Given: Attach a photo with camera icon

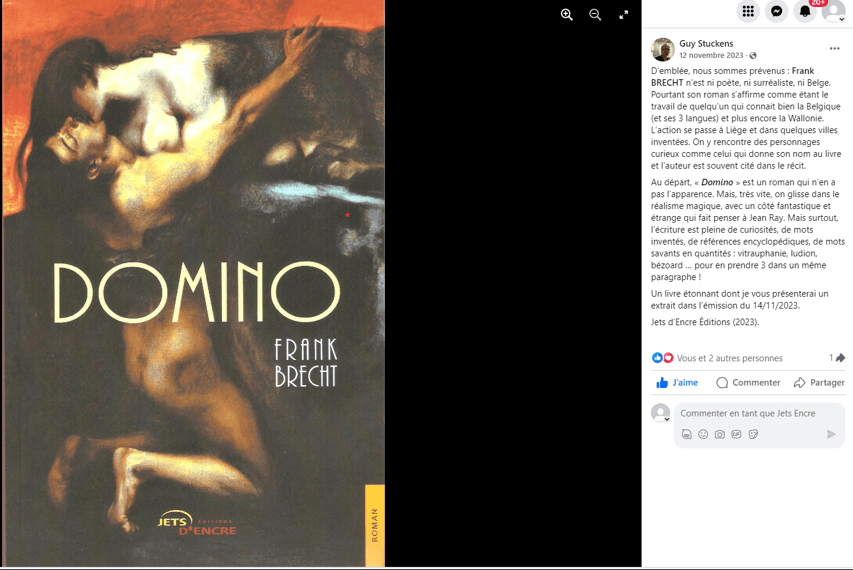Looking at the screenshot, I should pos(720,434).
